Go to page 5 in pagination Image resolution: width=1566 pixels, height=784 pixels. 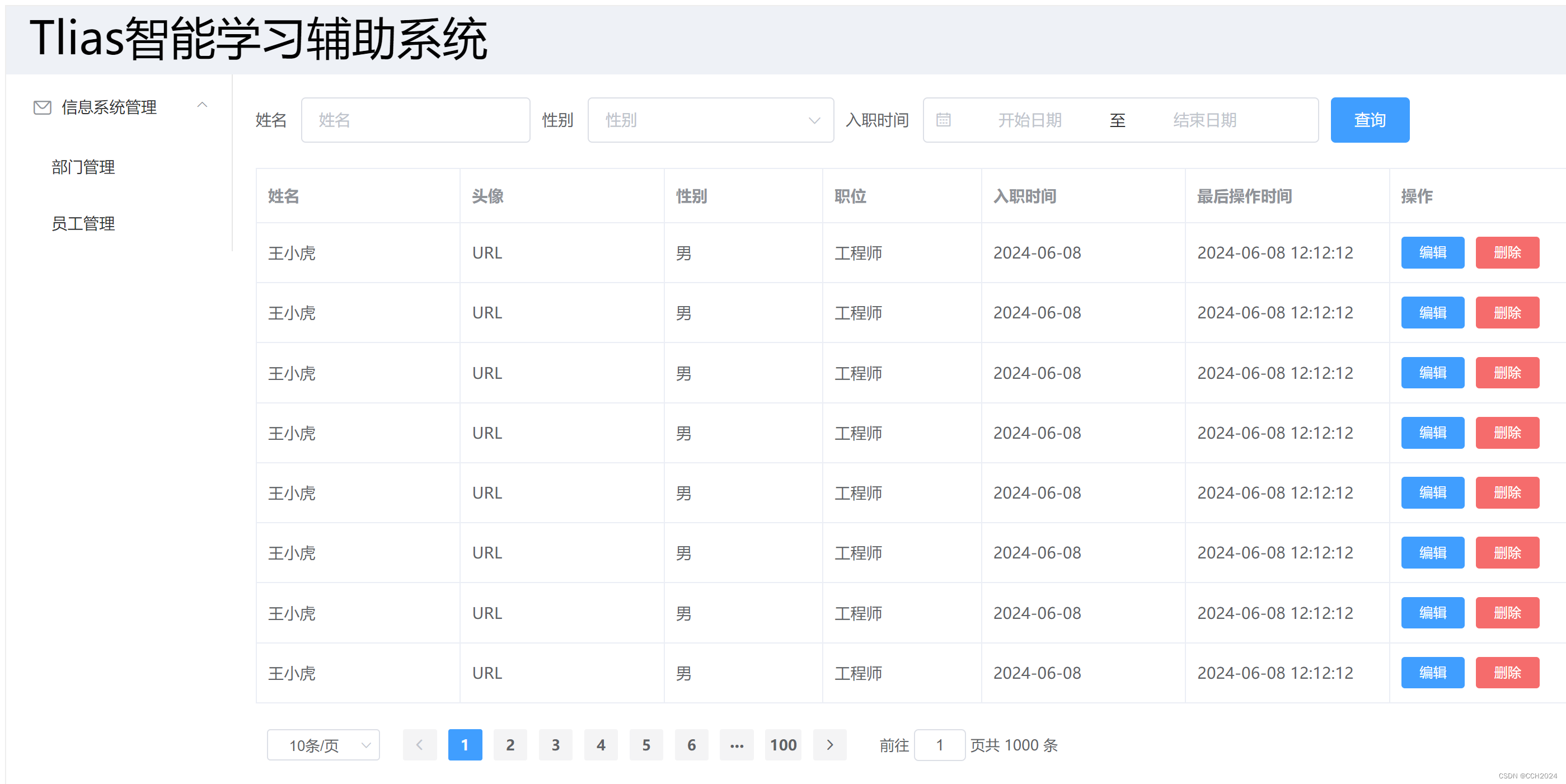[x=646, y=744]
